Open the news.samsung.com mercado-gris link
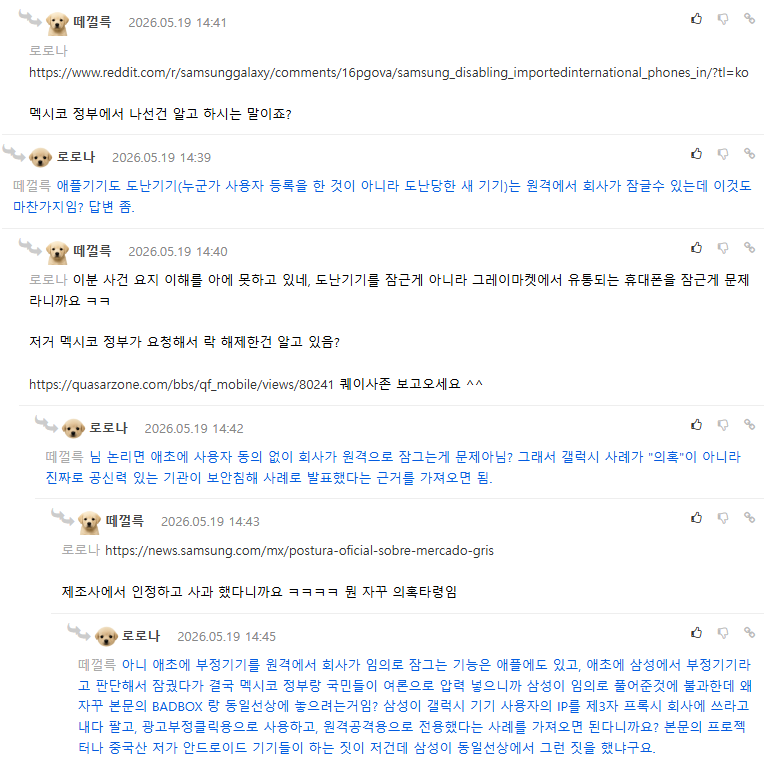 [299, 551]
